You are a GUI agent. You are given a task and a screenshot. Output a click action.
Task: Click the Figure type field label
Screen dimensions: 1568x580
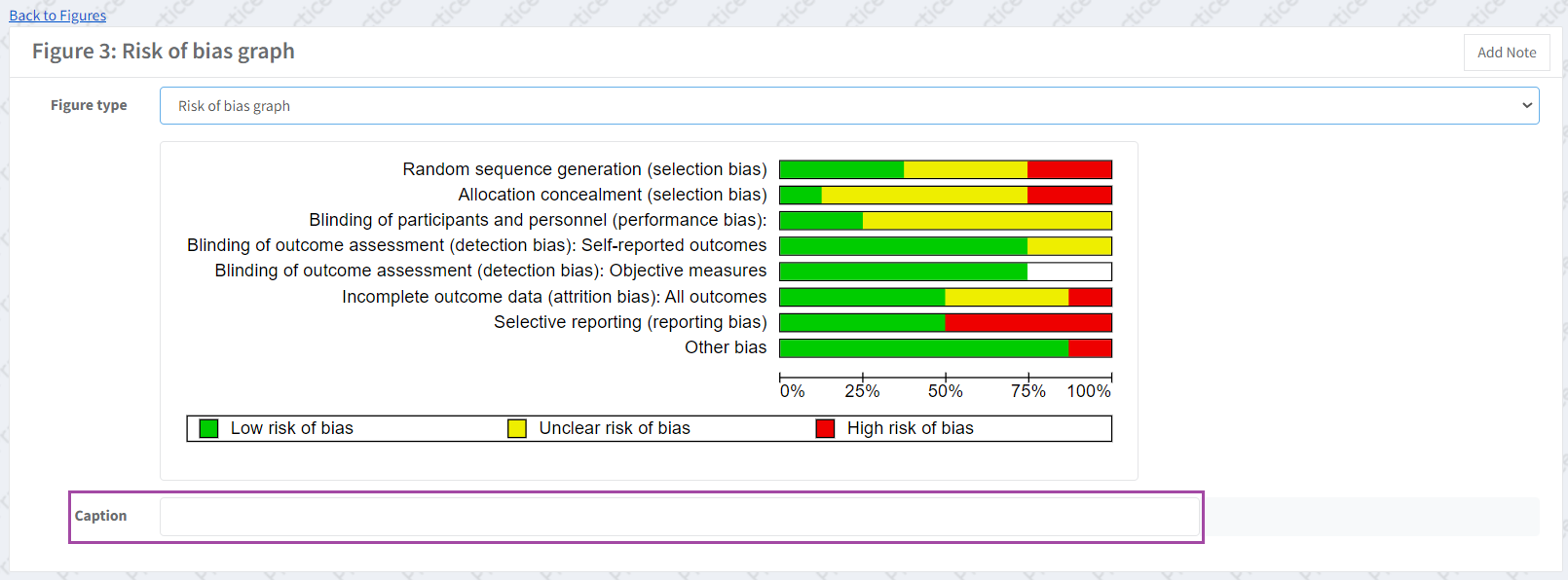pos(89,105)
